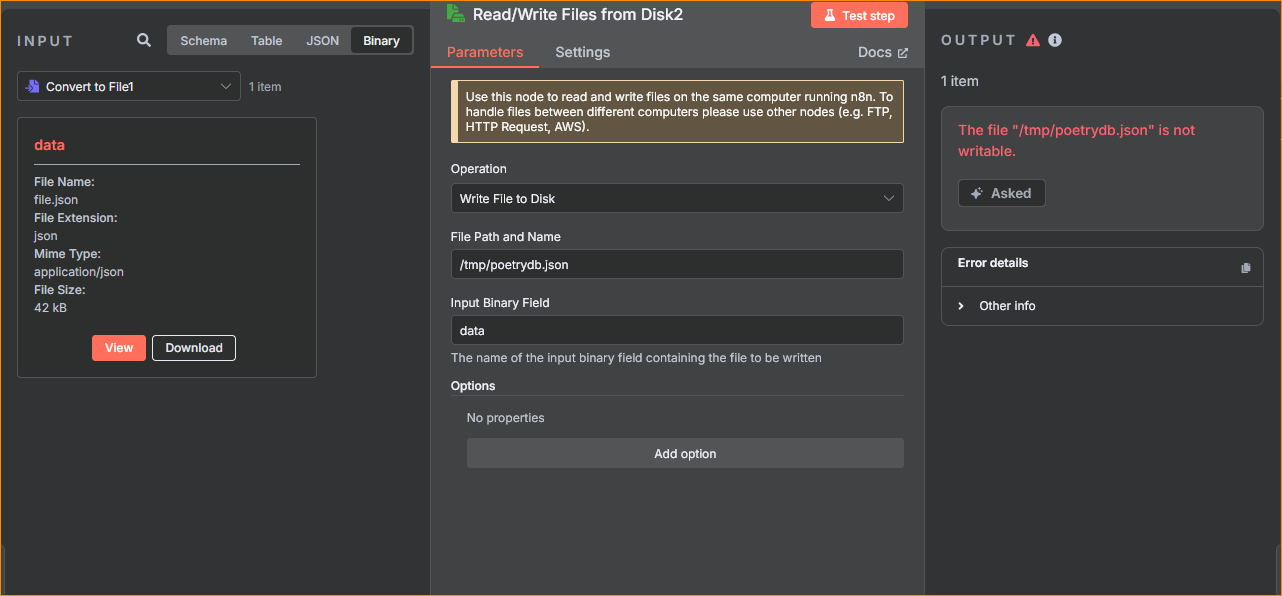Screen dimensions: 1282x596
Task: Run the Test step button
Action: coord(859,16)
